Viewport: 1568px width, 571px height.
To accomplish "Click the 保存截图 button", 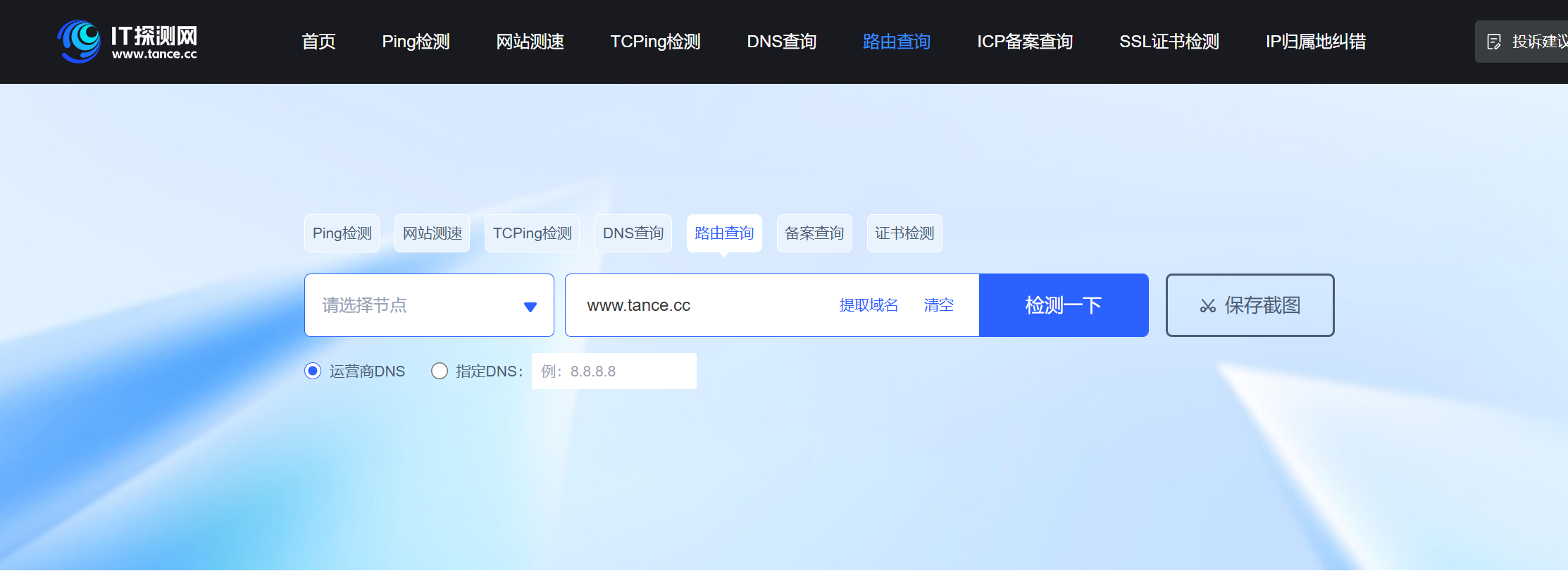I will click(x=1250, y=305).
